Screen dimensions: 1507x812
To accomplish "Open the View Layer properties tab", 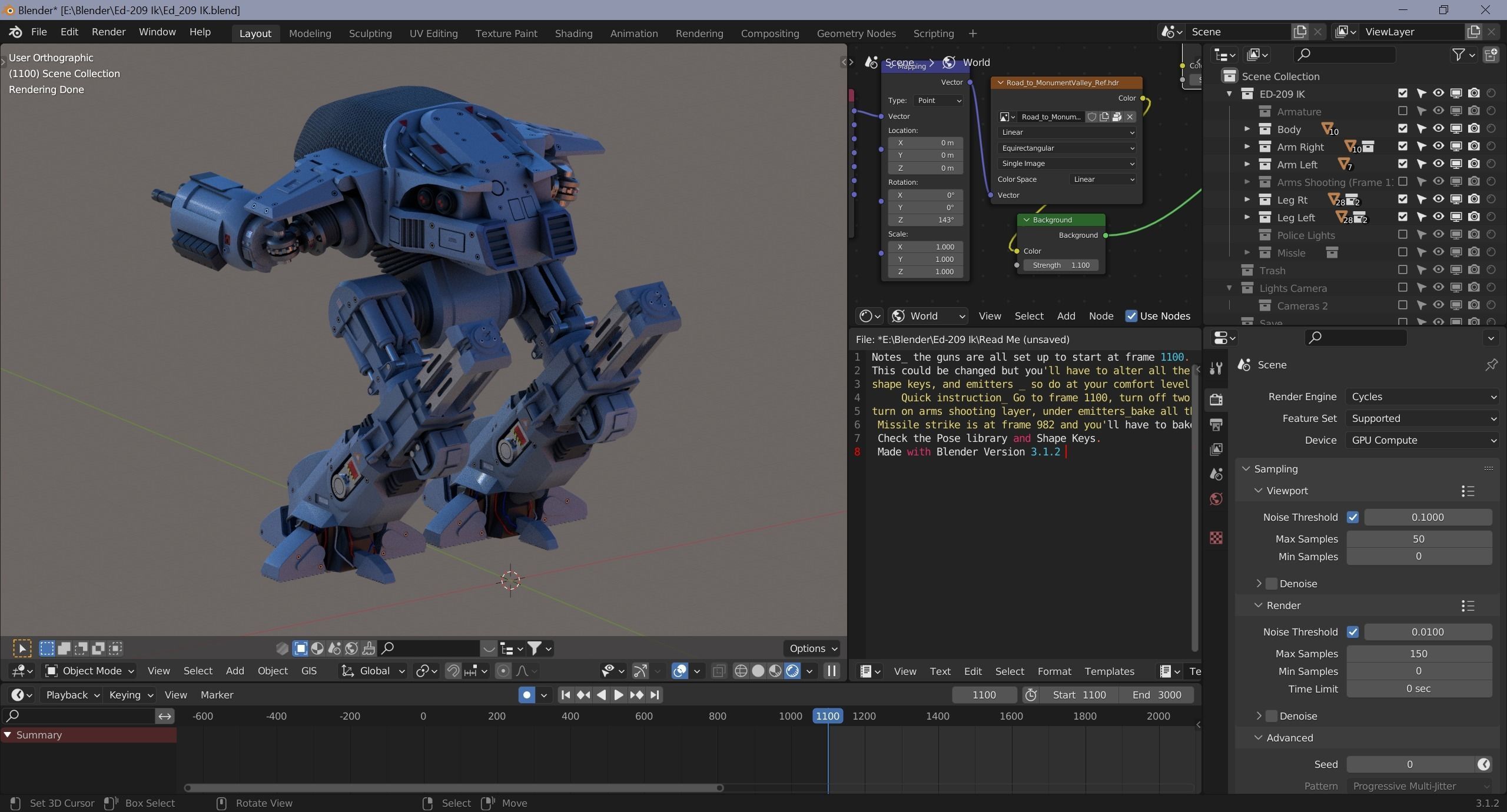I will [1216, 450].
